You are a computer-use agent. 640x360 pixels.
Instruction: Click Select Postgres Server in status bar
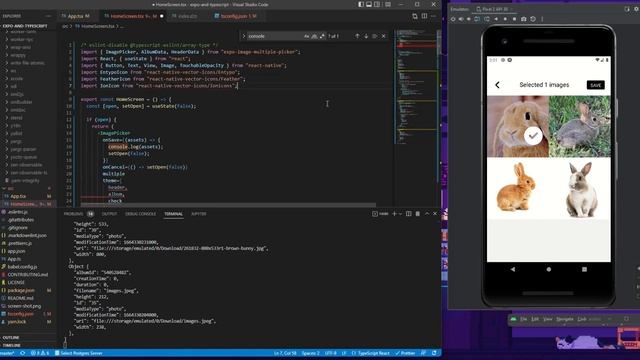(x=79, y=353)
